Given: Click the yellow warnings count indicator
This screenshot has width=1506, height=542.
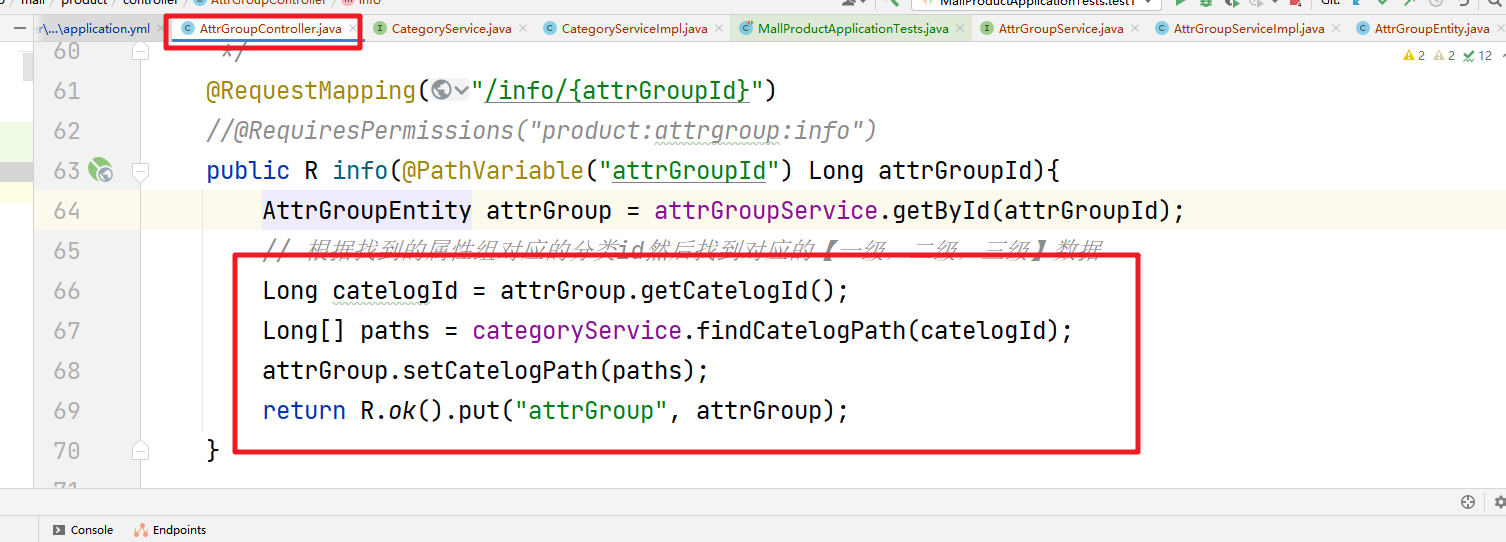Looking at the screenshot, I should click(1415, 56).
